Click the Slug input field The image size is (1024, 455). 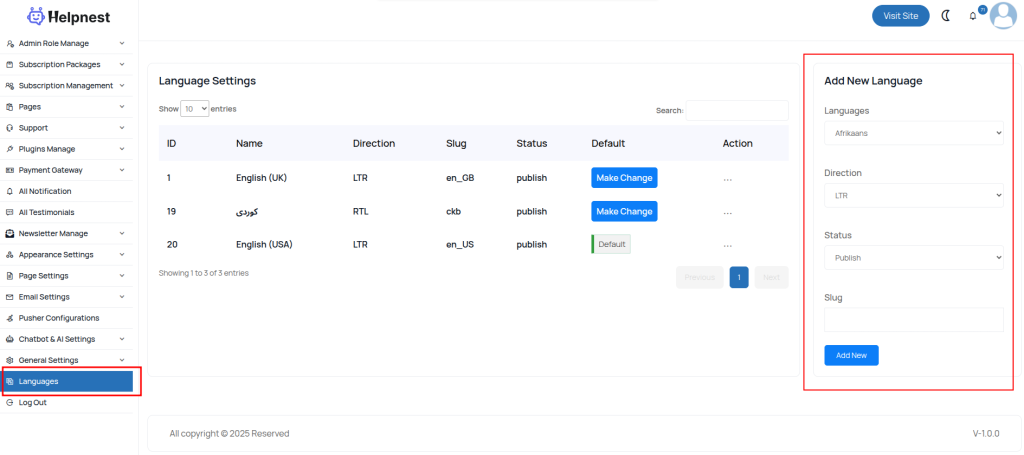tap(913, 320)
